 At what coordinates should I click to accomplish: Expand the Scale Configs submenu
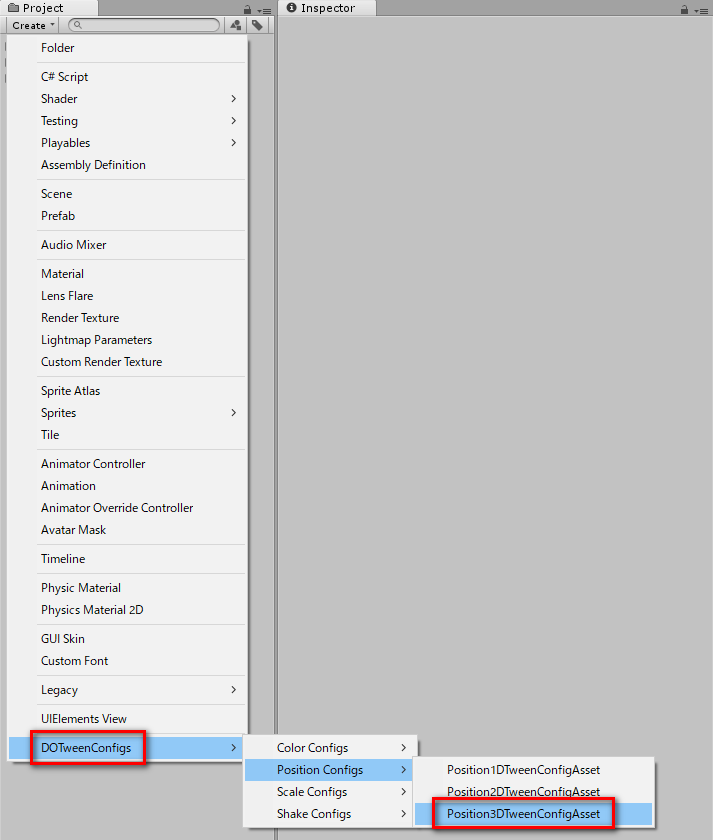[331, 791]
